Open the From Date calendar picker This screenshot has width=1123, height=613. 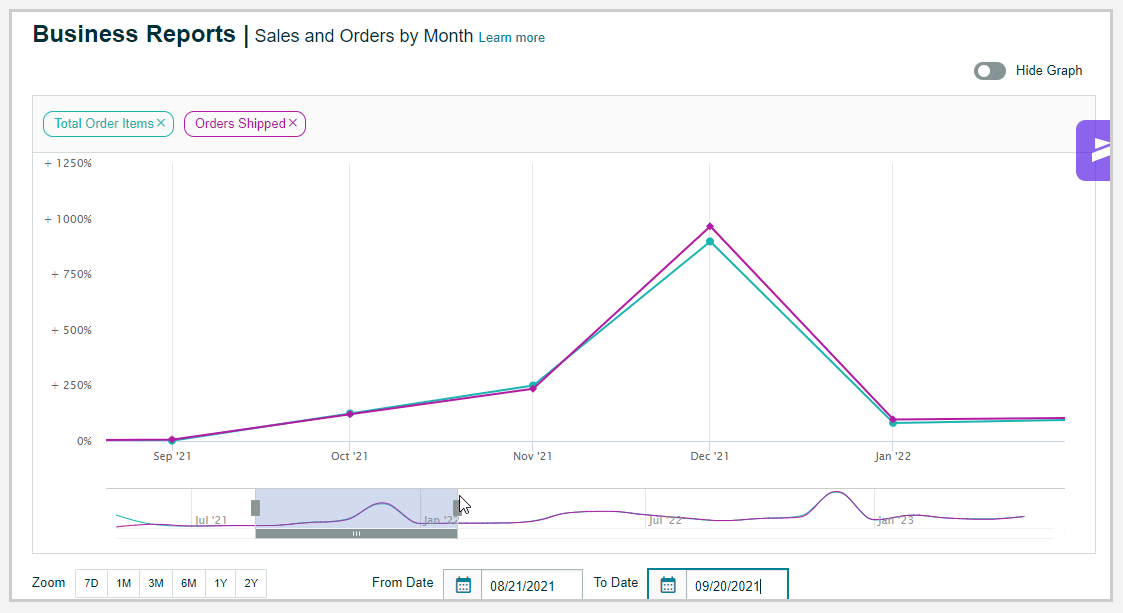pos(463,585)
